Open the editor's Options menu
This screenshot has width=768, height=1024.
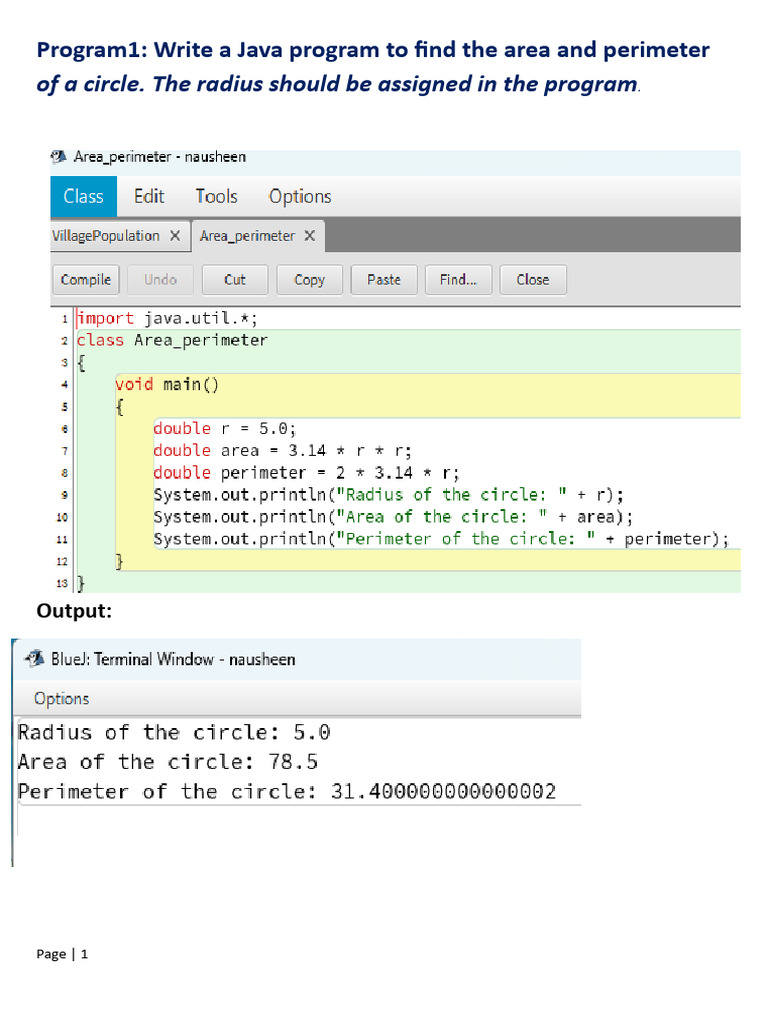(x=300, y=197)
